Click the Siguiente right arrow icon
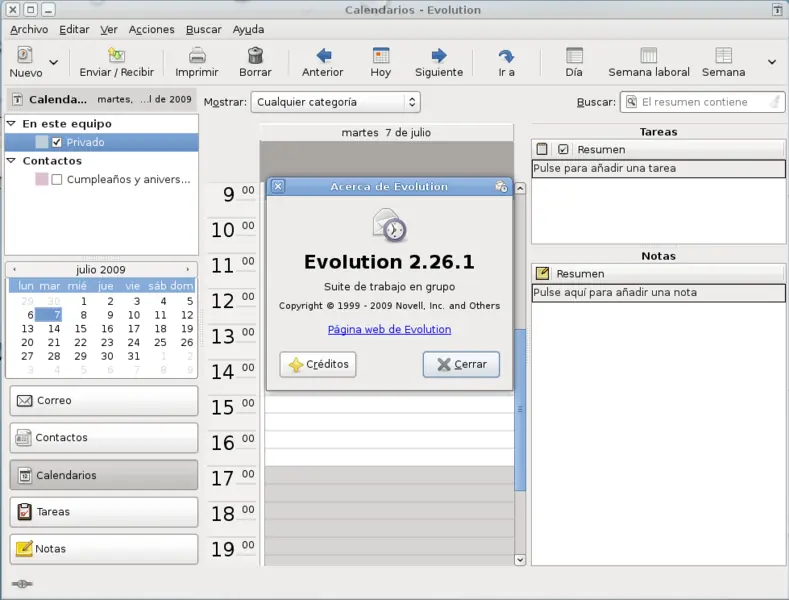Viewport: 789px width, 600px height. [x=439, y=55]
